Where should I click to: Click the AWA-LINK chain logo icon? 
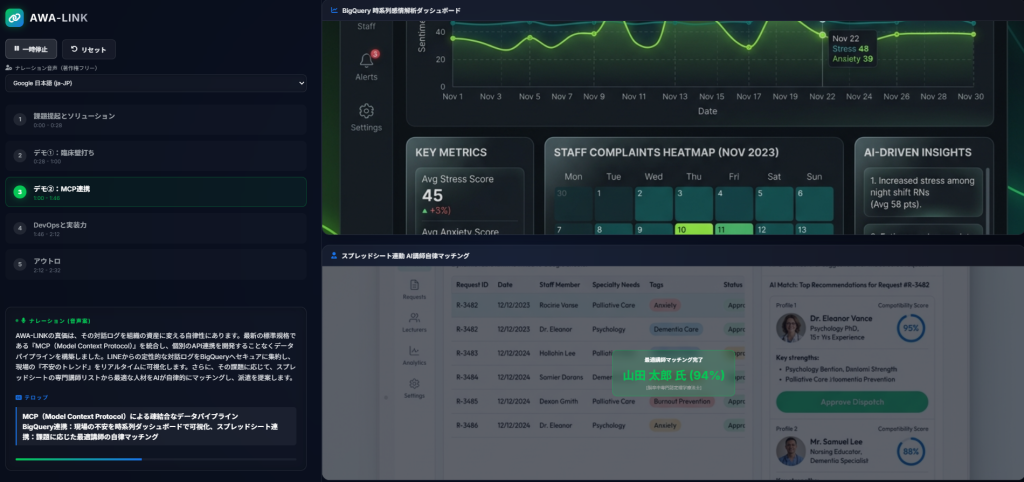pos(14,18)
